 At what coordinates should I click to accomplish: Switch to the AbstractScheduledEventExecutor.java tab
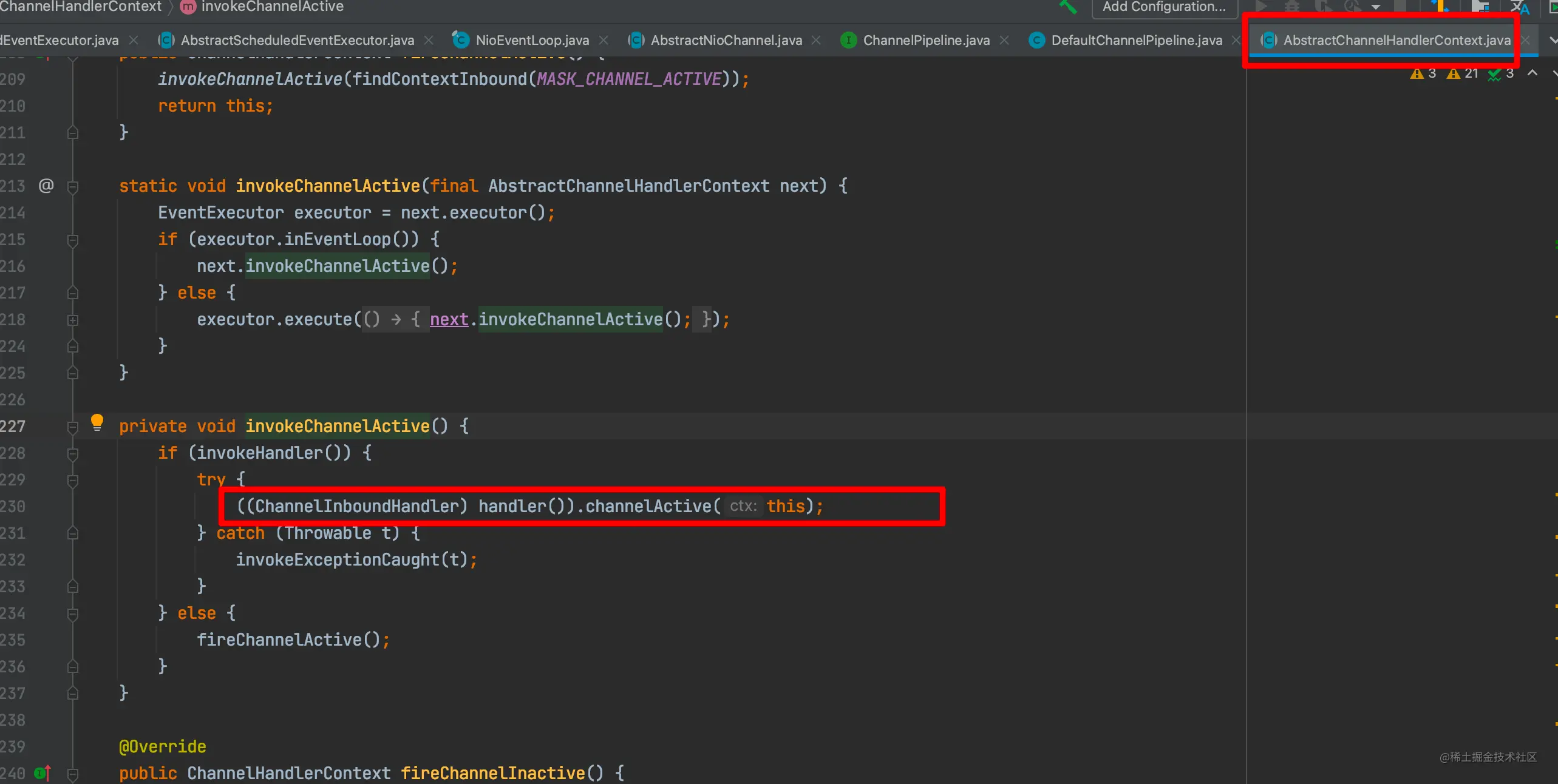pyautogui.click(x=297, y=40)
